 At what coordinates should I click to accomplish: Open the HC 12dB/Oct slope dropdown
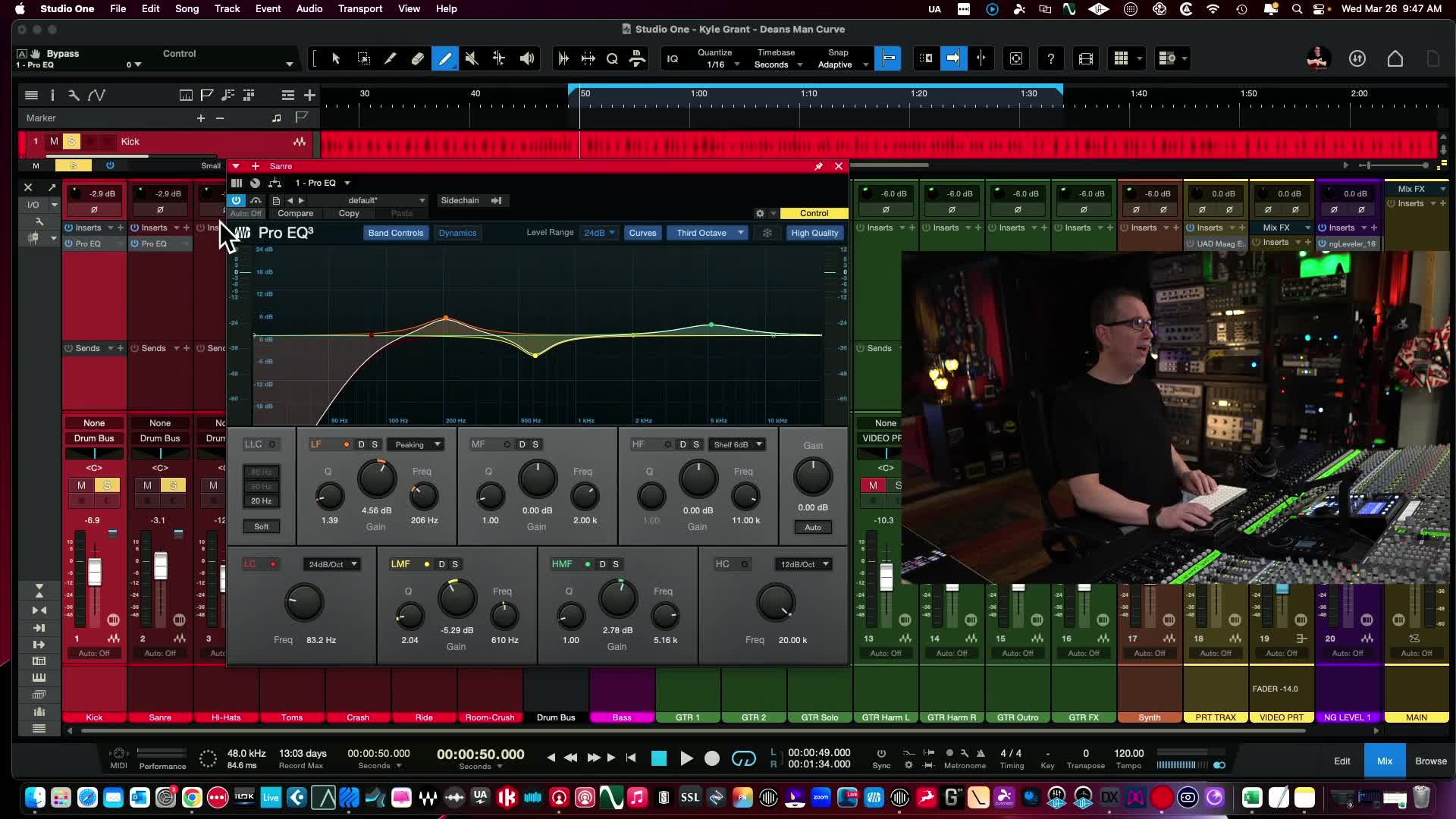[803, 564]
